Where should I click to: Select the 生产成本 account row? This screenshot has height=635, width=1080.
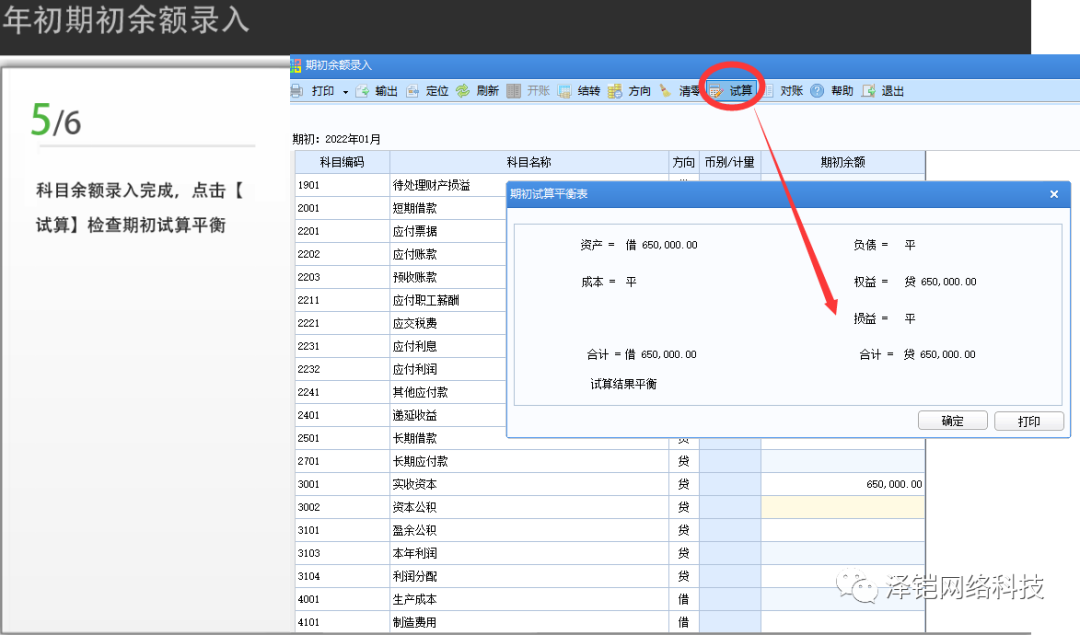click(x=529, y=599)
